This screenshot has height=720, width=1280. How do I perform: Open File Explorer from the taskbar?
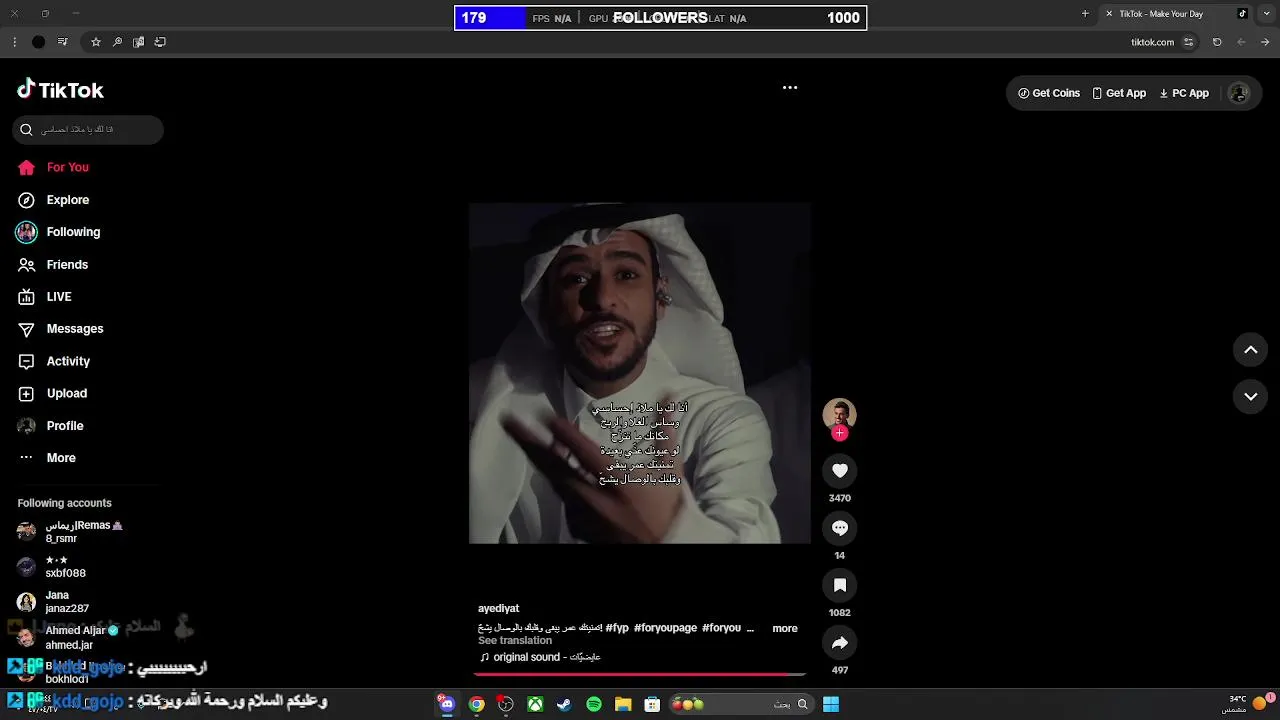click(x=623, y=704)
